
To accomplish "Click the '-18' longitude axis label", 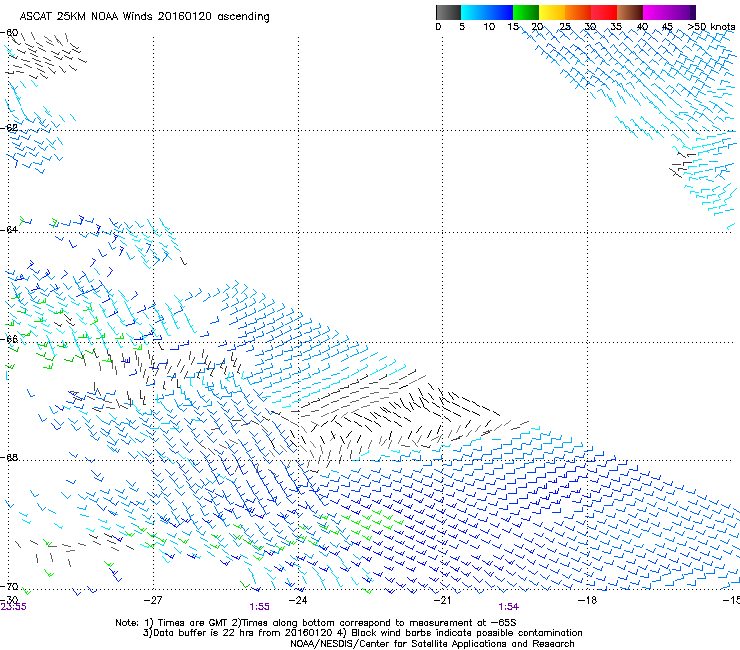I will 587,600.
